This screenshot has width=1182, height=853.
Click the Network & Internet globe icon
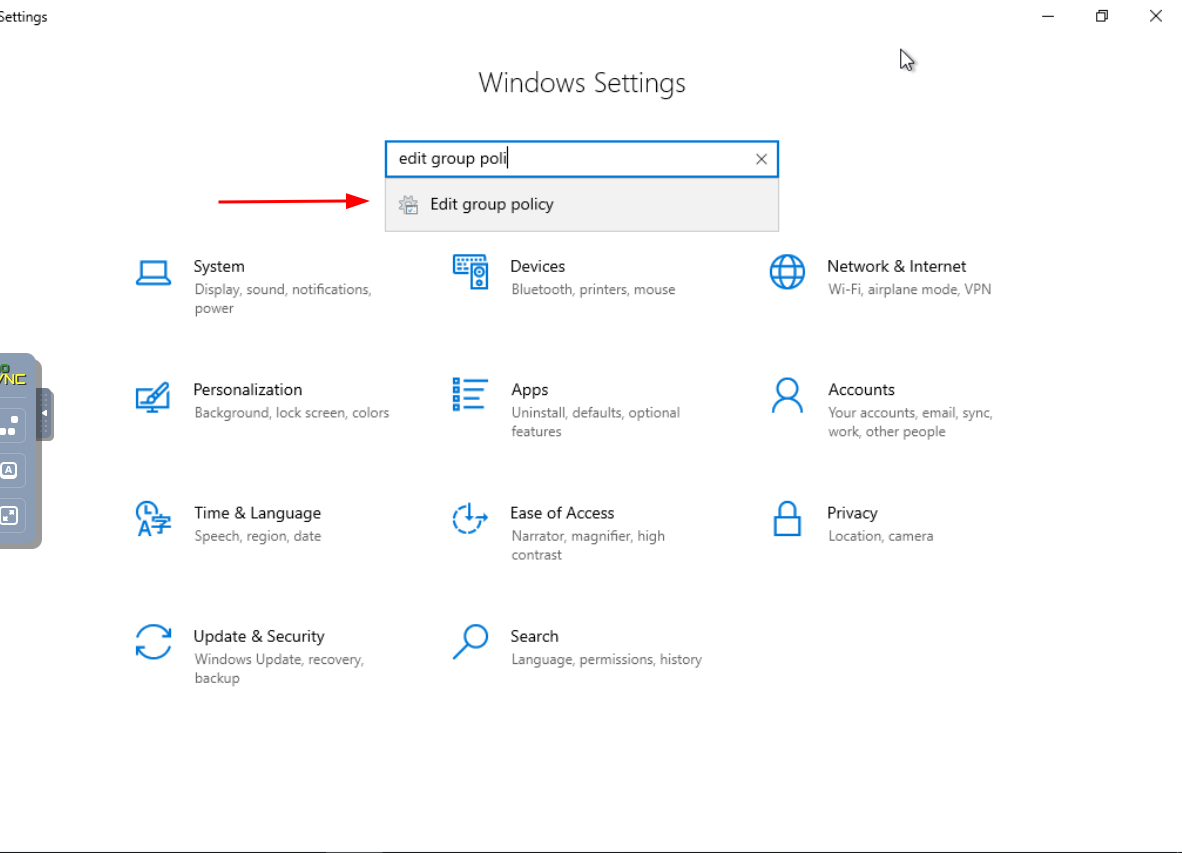787,271
